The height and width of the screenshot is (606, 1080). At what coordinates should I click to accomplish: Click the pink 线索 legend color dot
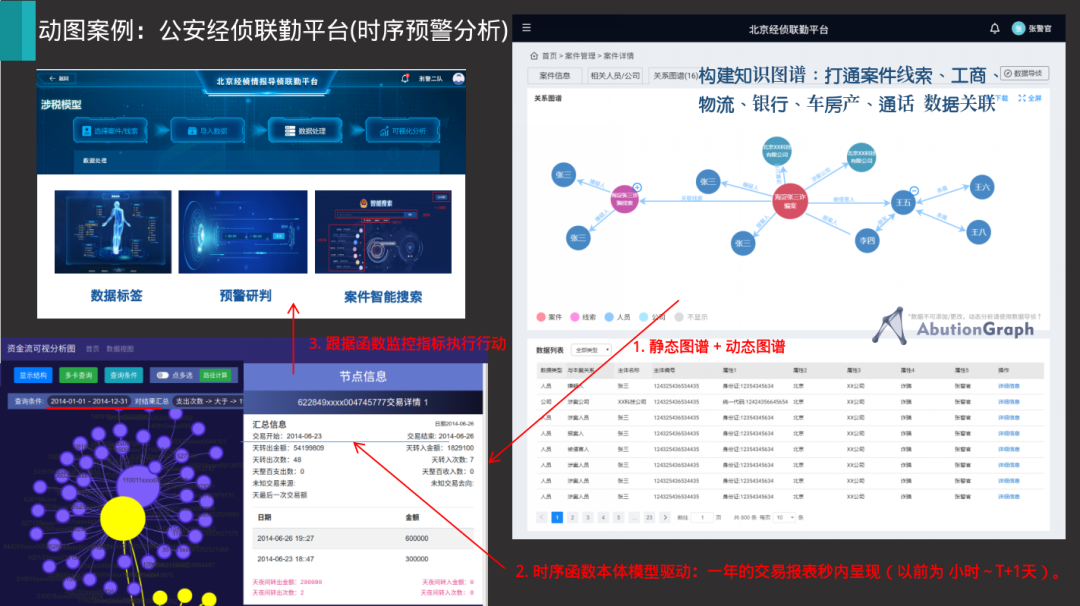574,315
